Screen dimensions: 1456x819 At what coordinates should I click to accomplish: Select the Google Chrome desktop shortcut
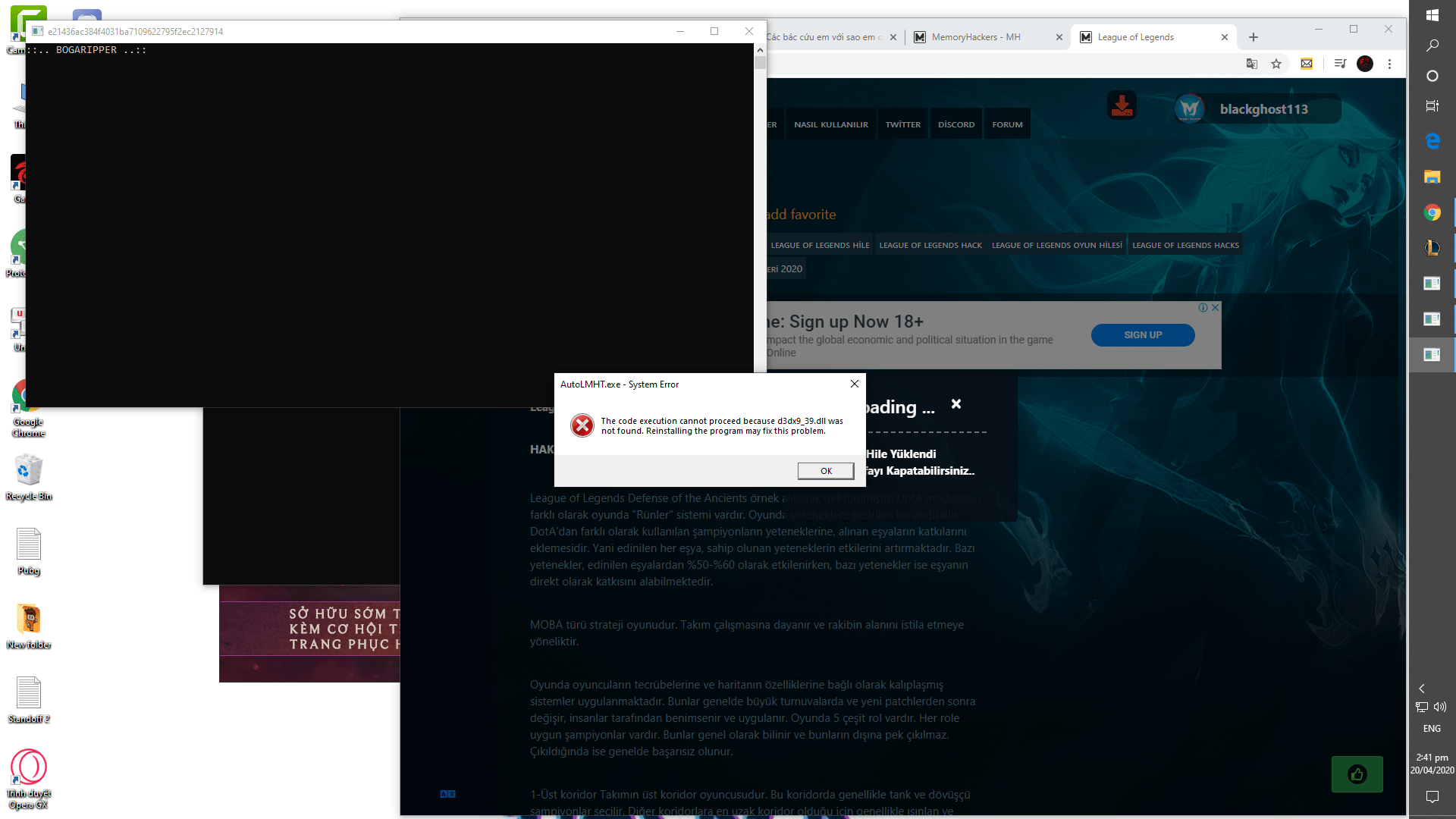coord(28,409)
